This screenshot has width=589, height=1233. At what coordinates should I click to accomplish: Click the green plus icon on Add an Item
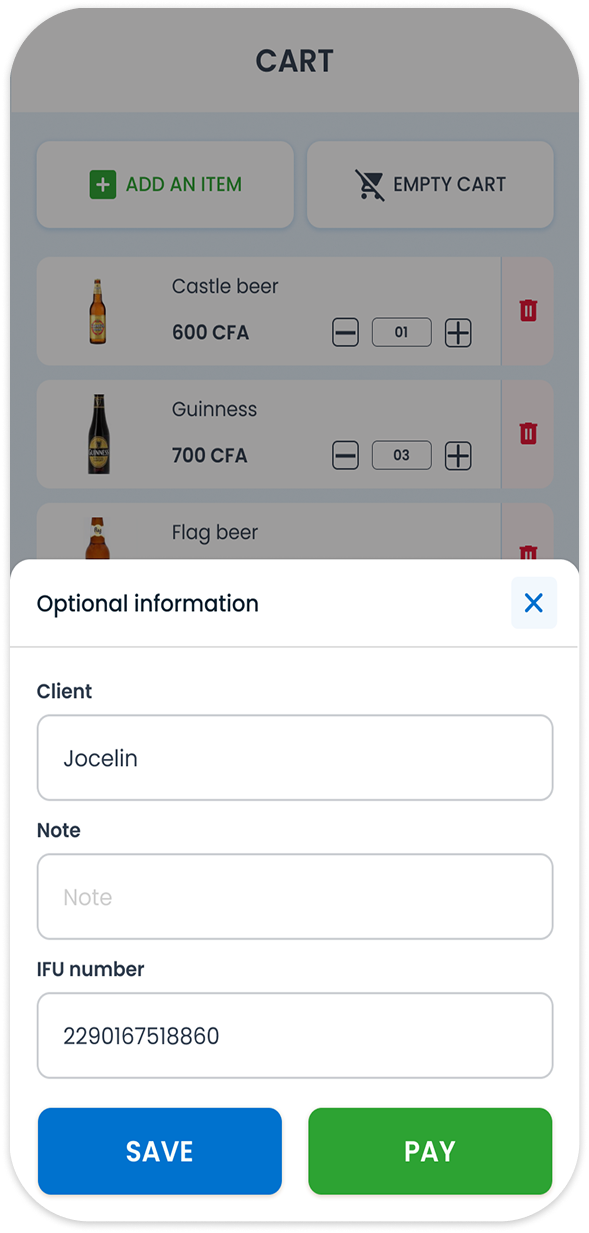pos(103,185)
